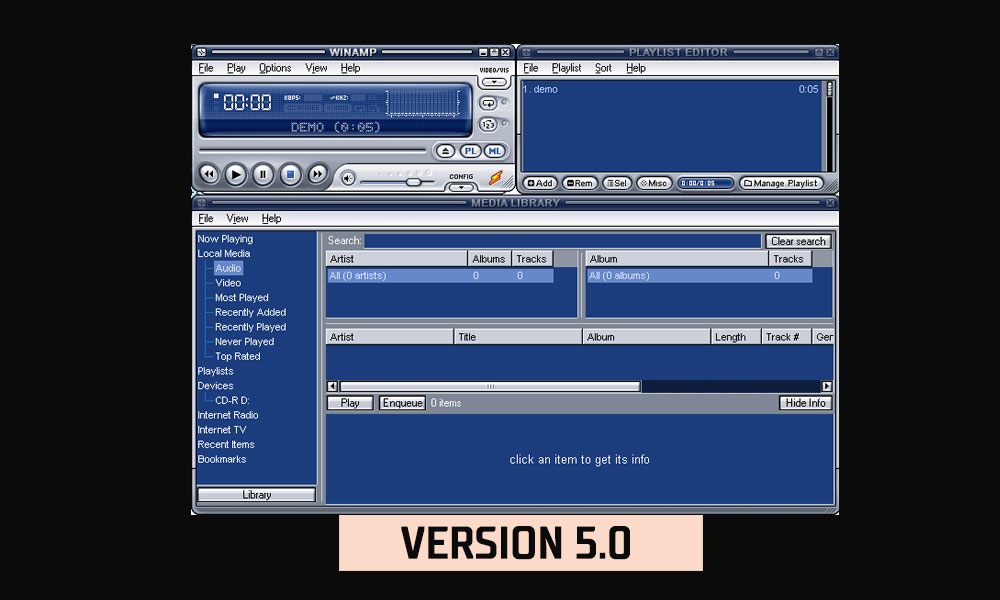Open the Help menu in Winamp main window

pyautogui.click(x=350, y=68)
